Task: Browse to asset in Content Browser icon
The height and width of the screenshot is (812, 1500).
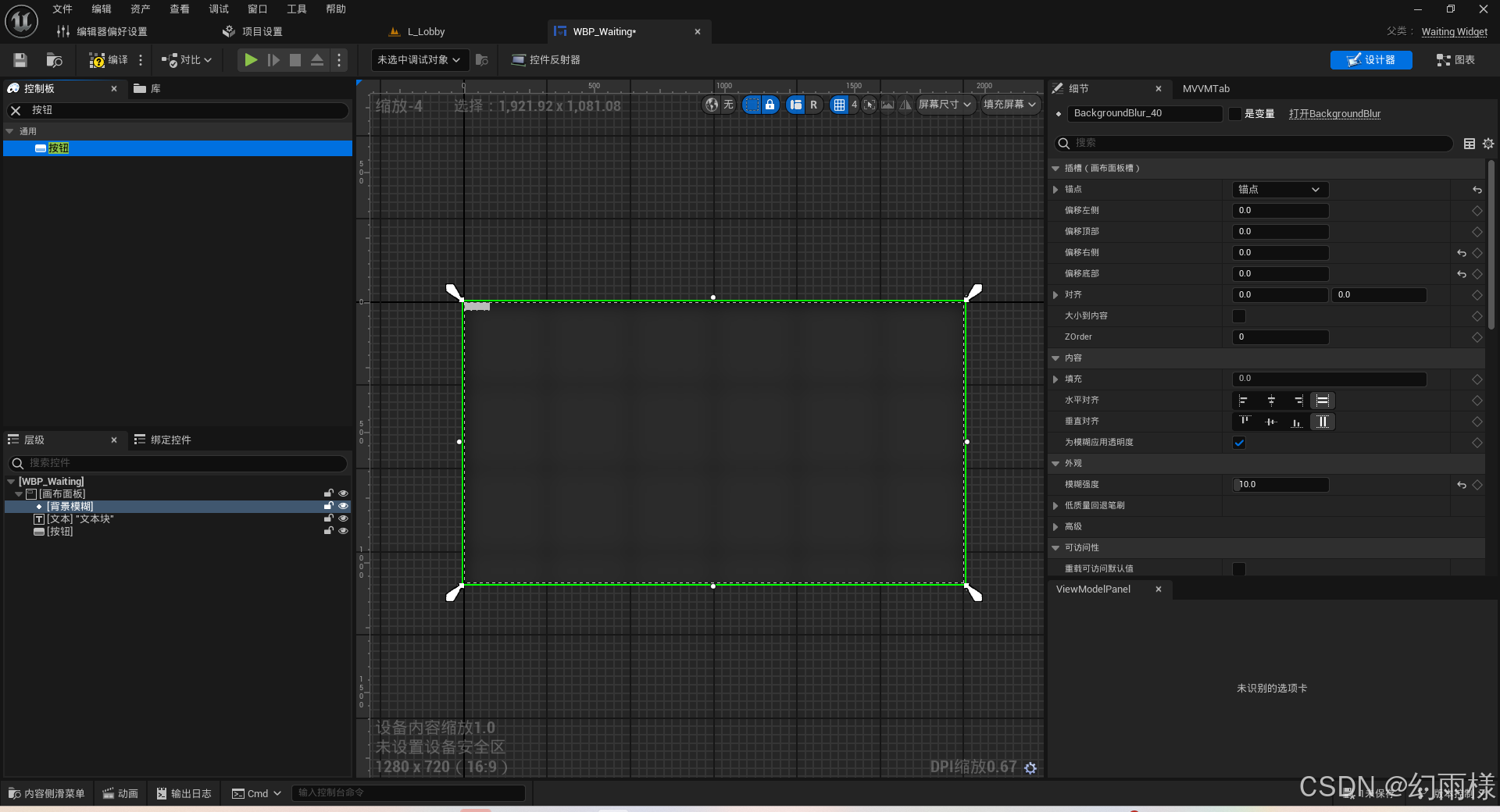Action: click(54, 60)
